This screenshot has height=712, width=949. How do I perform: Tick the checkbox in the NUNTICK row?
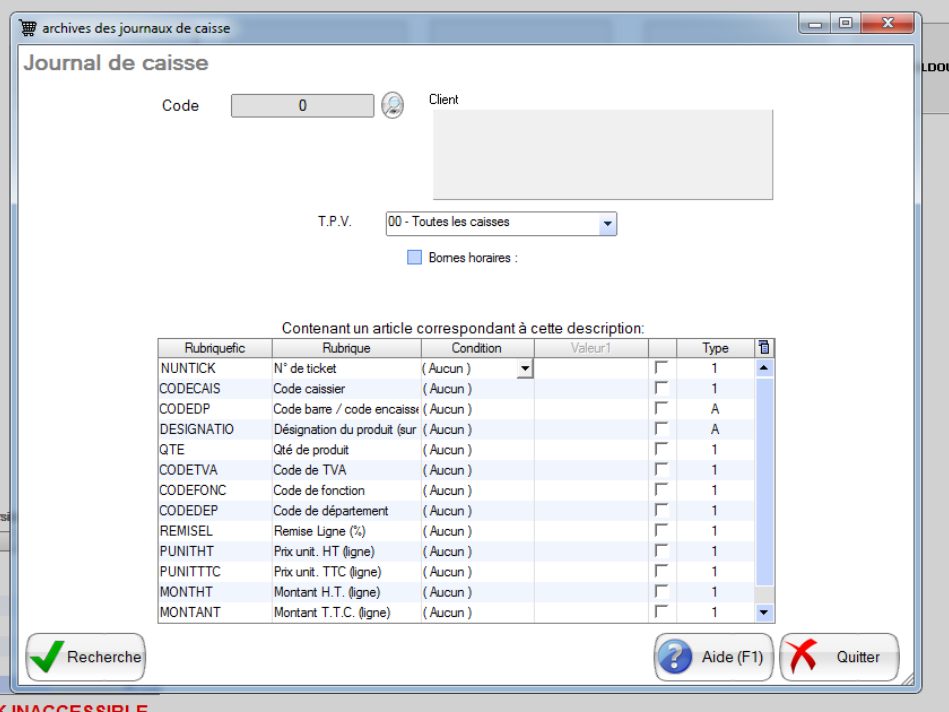661,368
